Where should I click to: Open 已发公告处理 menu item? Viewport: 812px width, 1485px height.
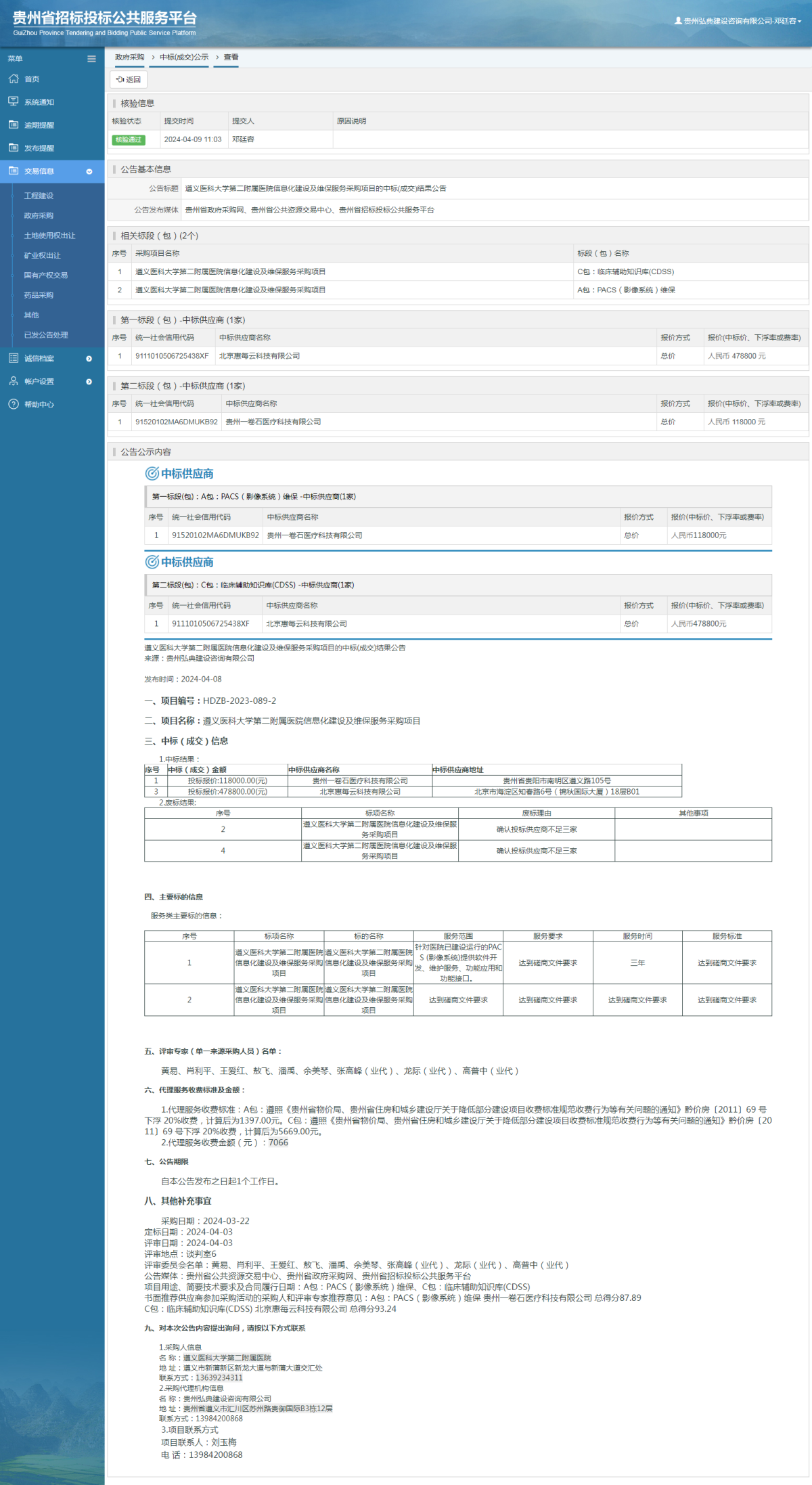pos(46,335)
